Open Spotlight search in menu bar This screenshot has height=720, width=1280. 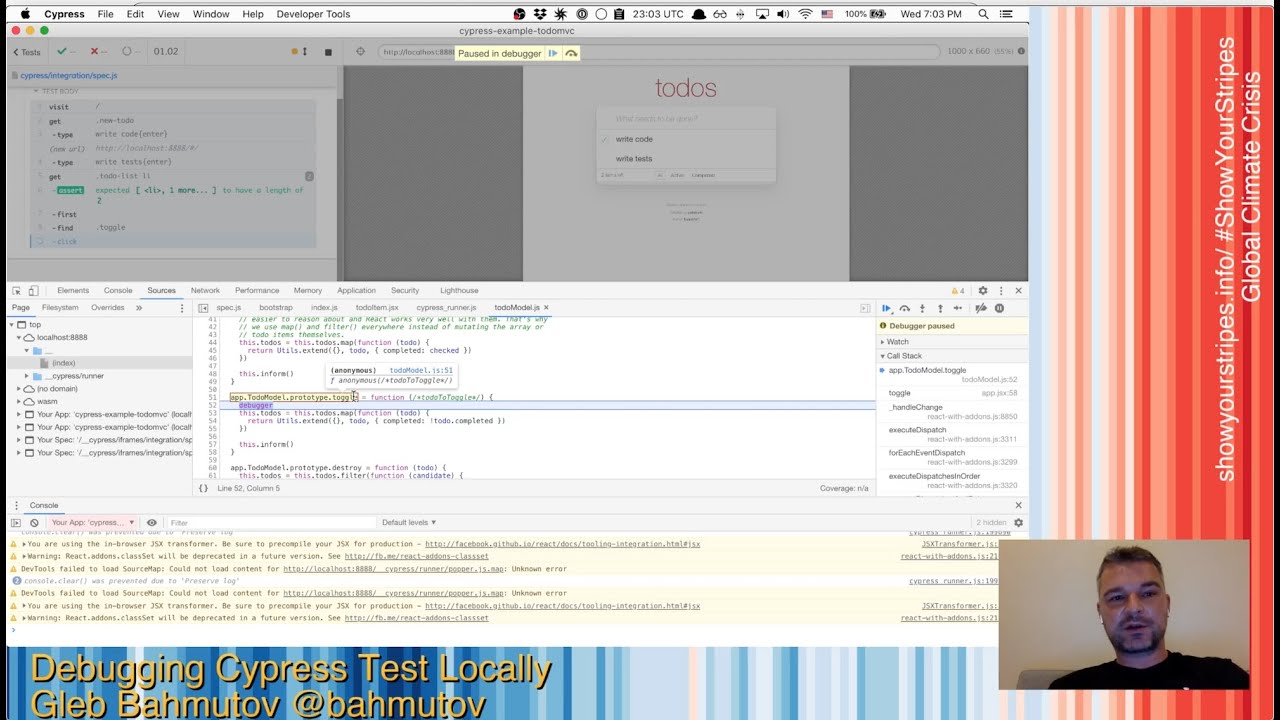[x=983, y=14]
